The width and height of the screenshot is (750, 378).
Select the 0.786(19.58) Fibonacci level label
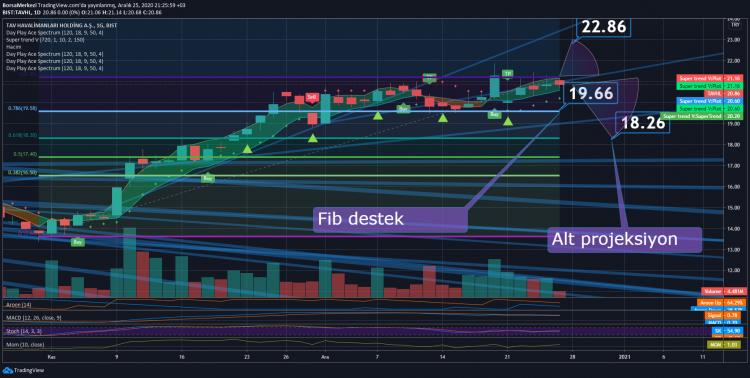(x=22, y=108)
